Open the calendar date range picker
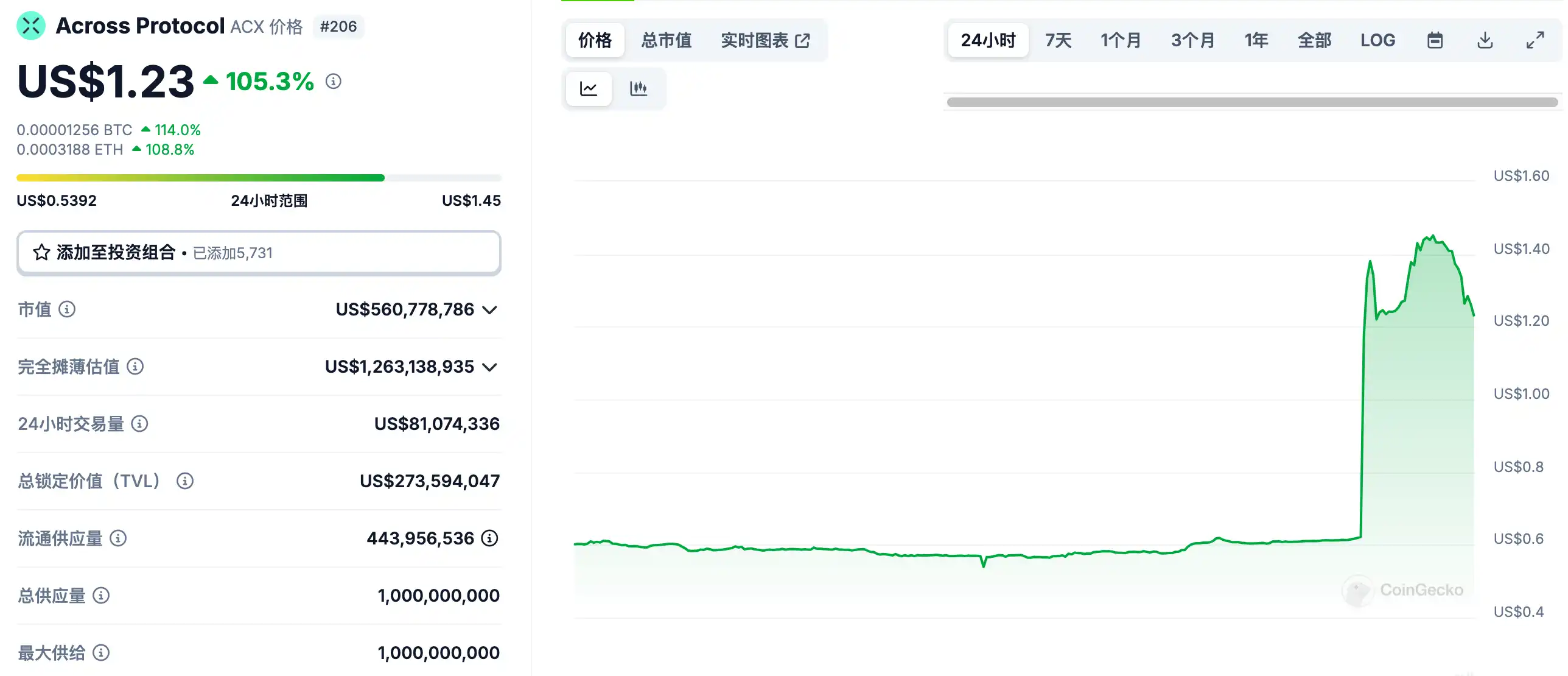1568x676 pixels. pyautogui.click(x=1435, y=40)
